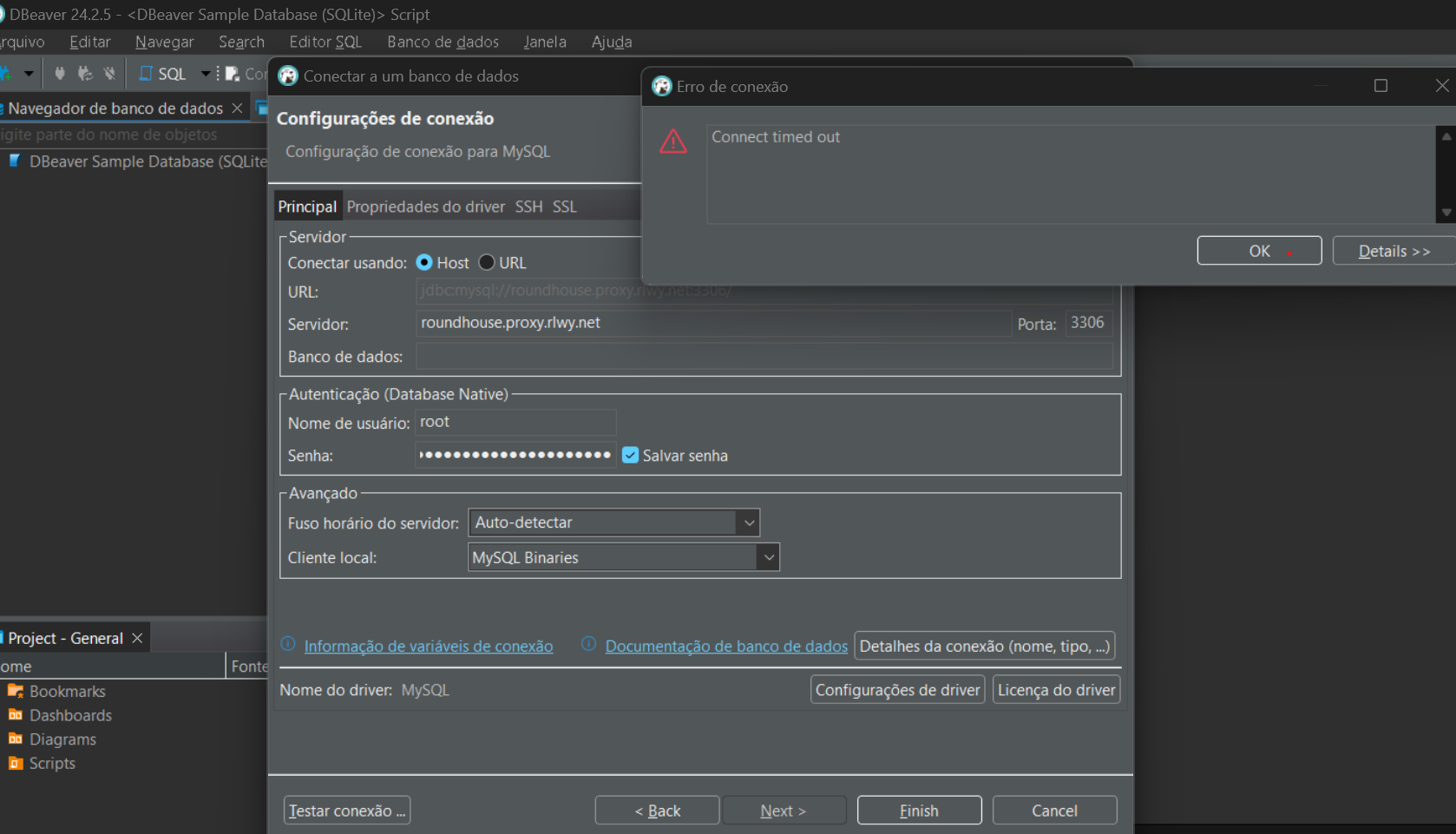Viewport: 1456px width, 834px height.
Task: Open the Search menu
Action: click(x=241, y=42)
